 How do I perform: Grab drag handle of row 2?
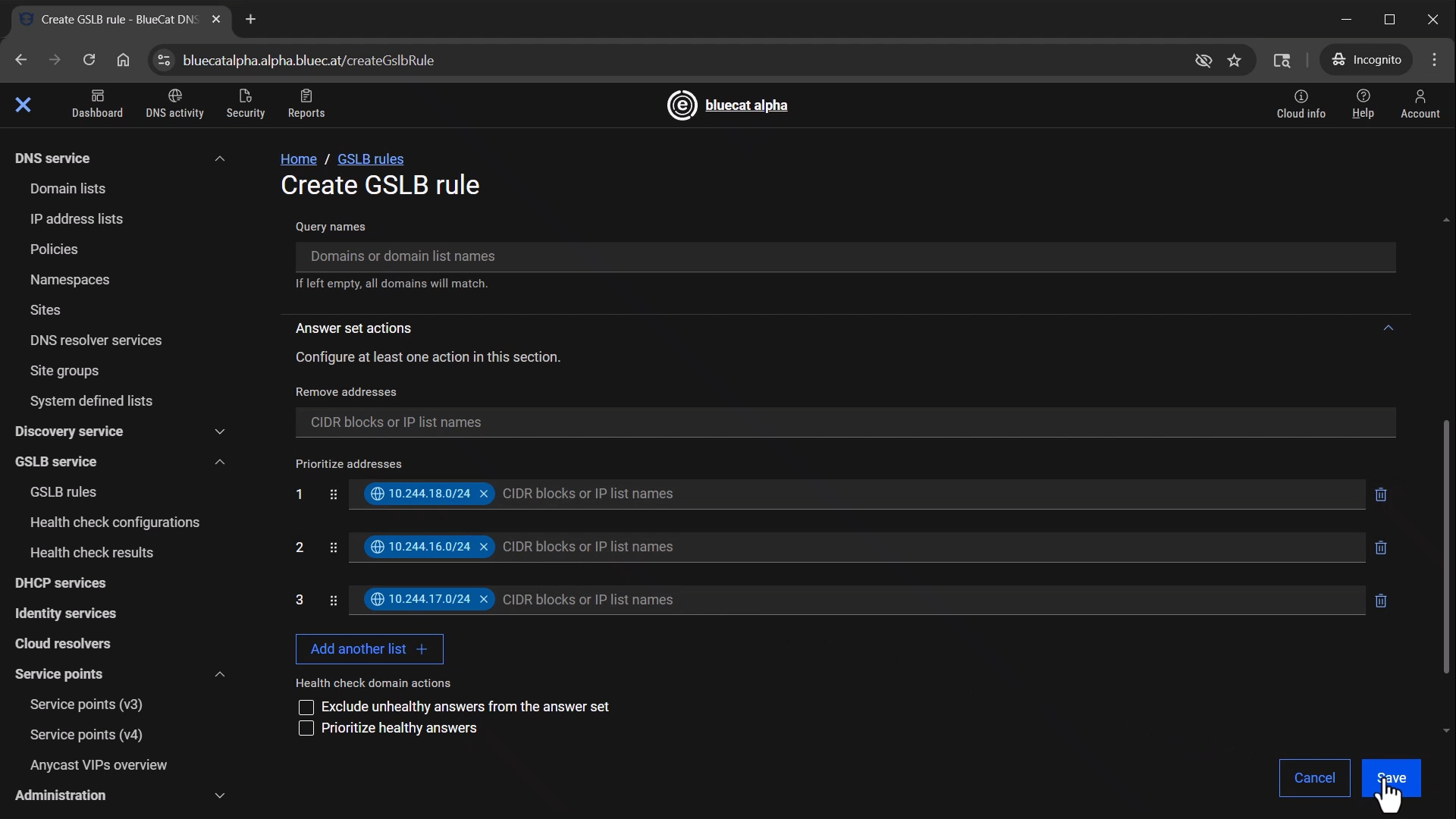click(333, 548)
